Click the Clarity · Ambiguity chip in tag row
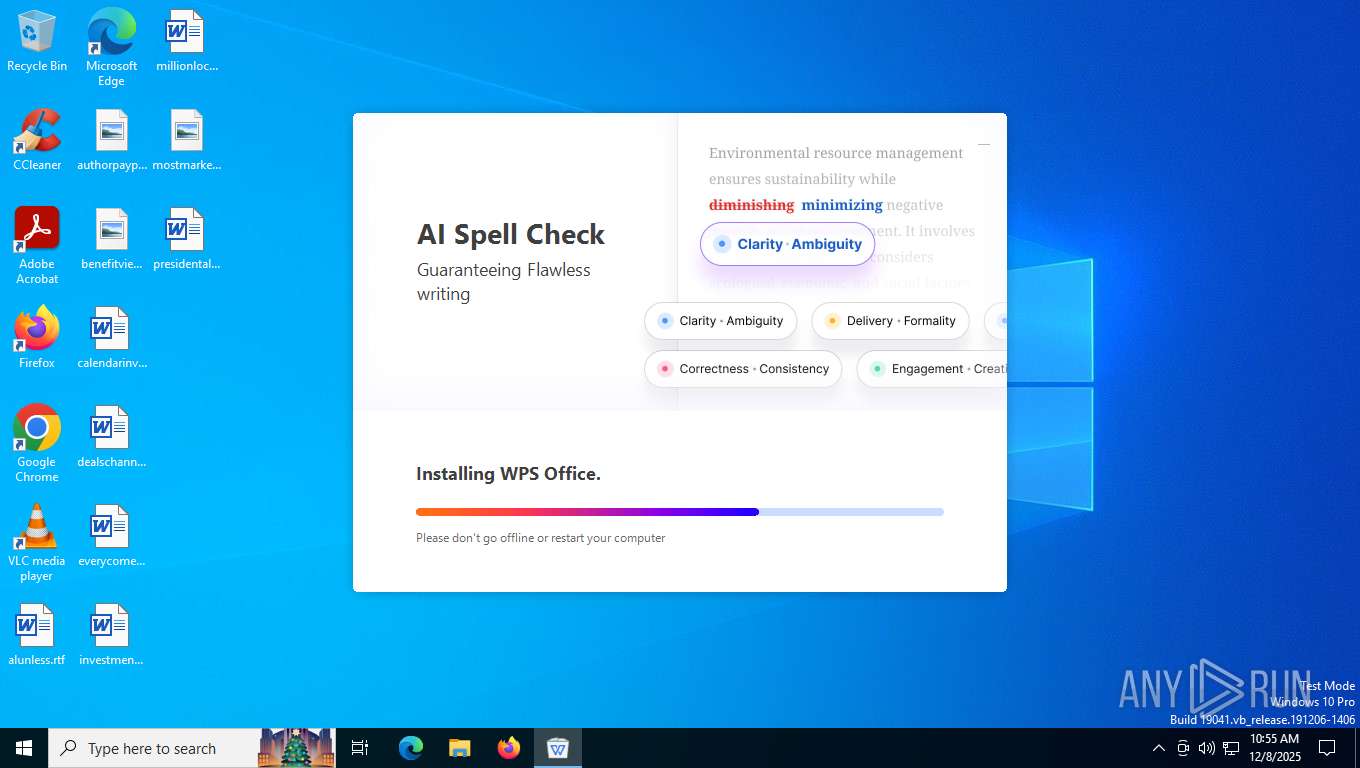The height and width of the screenshot is (768, 1360). 721,321
